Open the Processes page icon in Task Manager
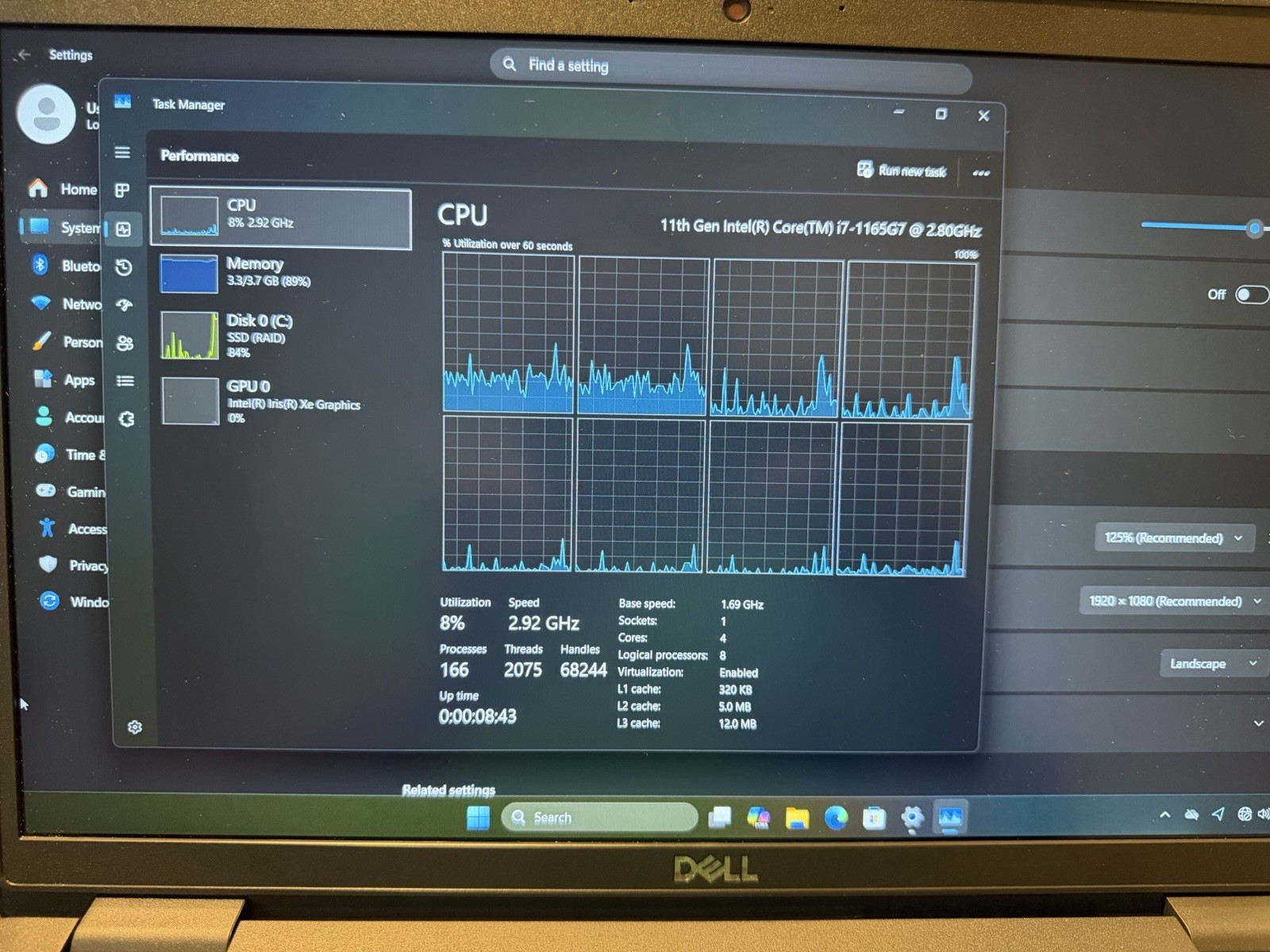Viewport: 1270px width, 952px height. click(x=122, y=190)
